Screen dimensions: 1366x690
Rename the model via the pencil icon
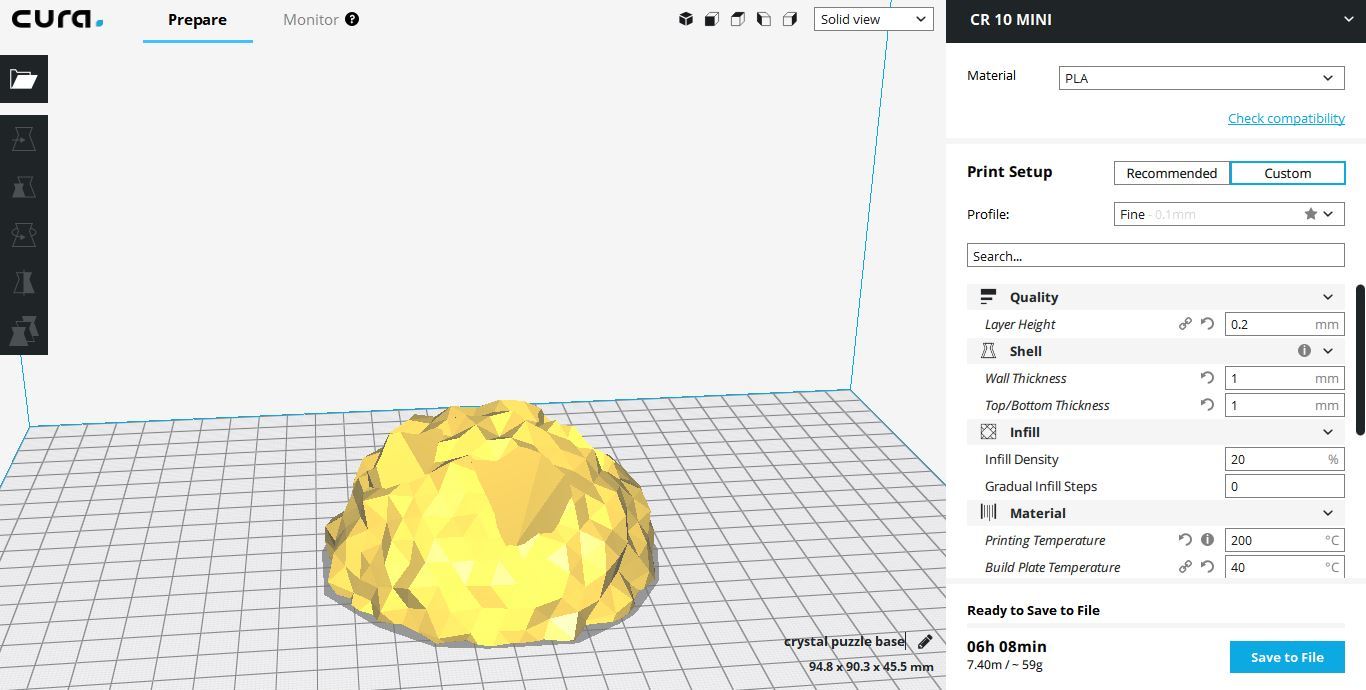point(923,641)
